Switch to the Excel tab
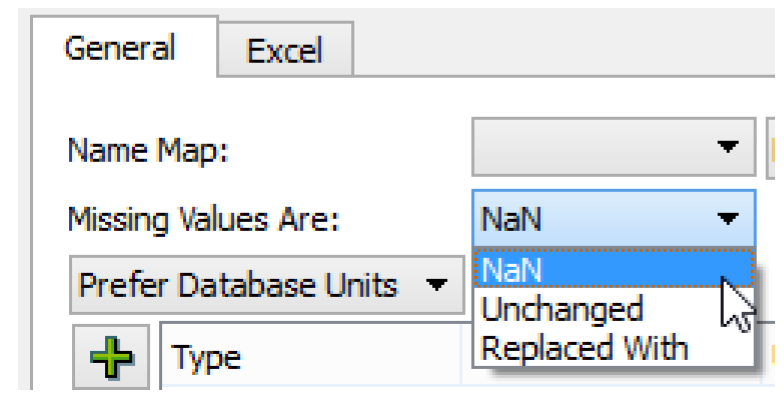784x402 pixels. coord(286,50)
